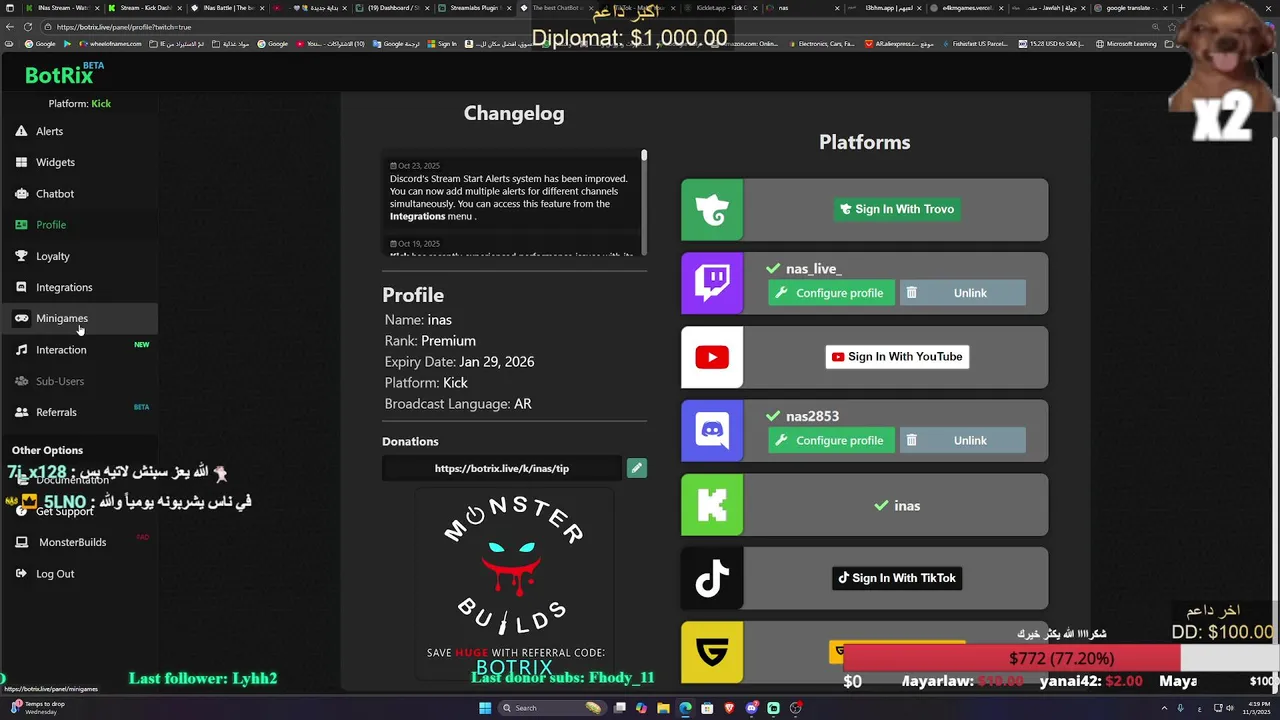Viewport: 1280px width, 720px height.
Task: Edit the donation link with pencil icon
Action: click(636, 468)
